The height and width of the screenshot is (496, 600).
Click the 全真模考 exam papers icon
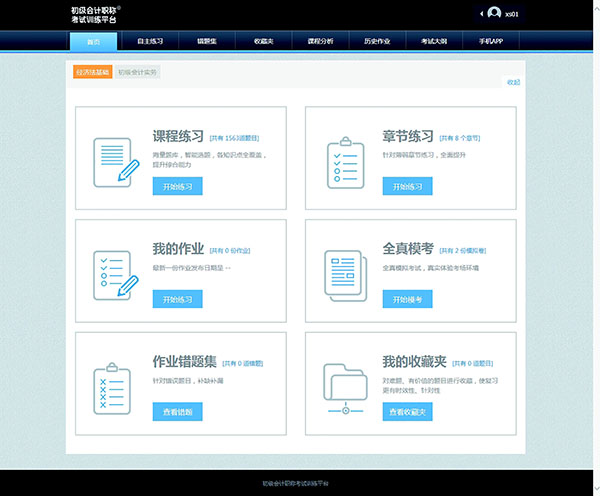point(345,273)
